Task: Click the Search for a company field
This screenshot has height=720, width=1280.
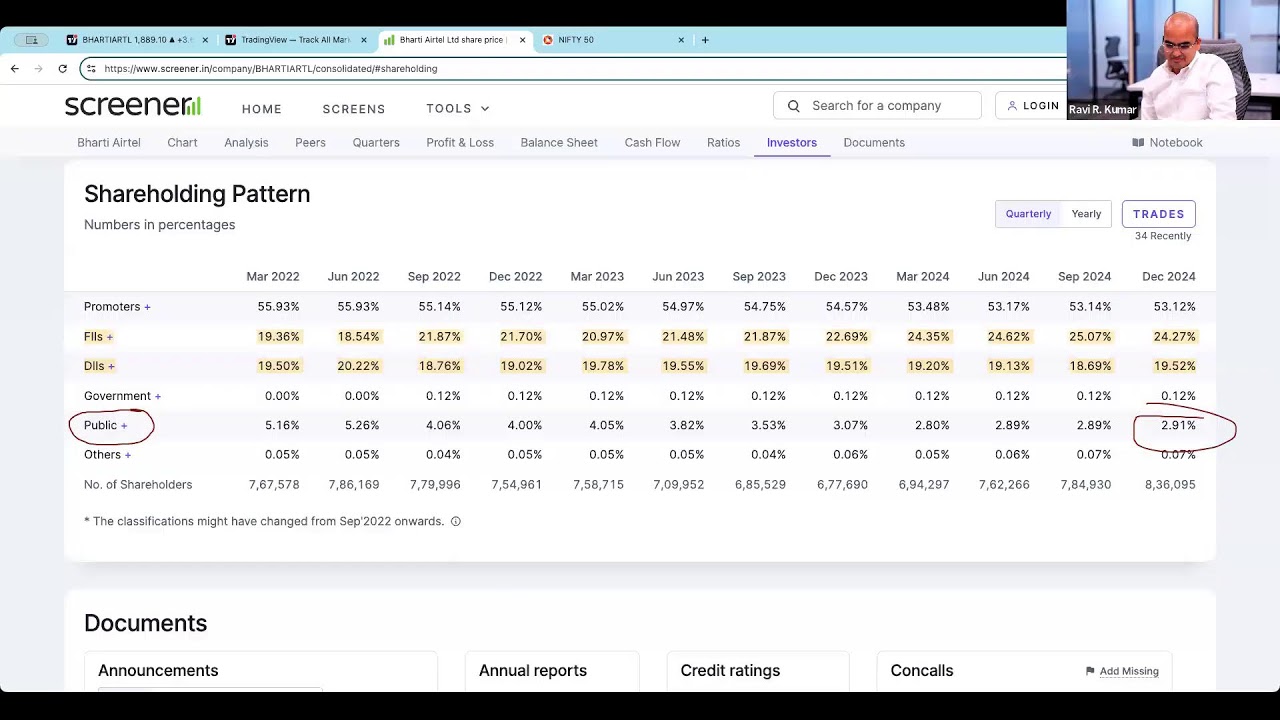Action: pyautogui.click(x=877, y=106)
